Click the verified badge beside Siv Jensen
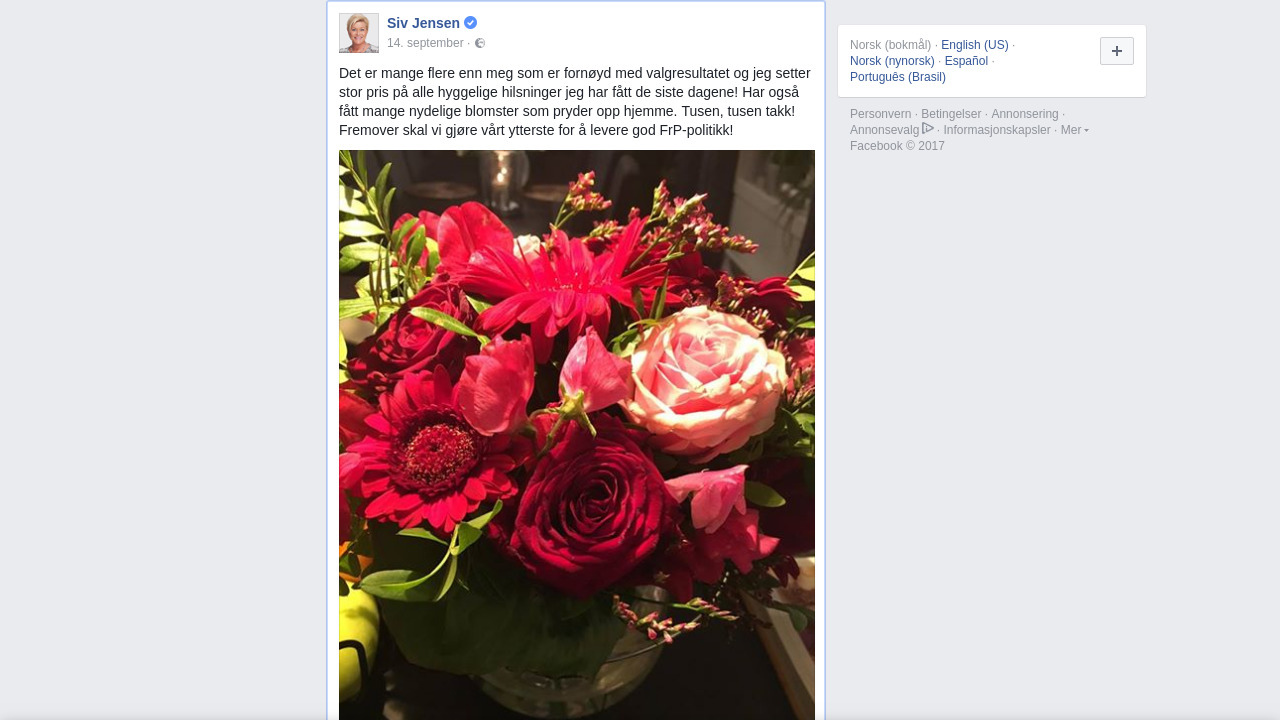The width and height of the screenshot is (1280, 720). [x=470, y=23]
